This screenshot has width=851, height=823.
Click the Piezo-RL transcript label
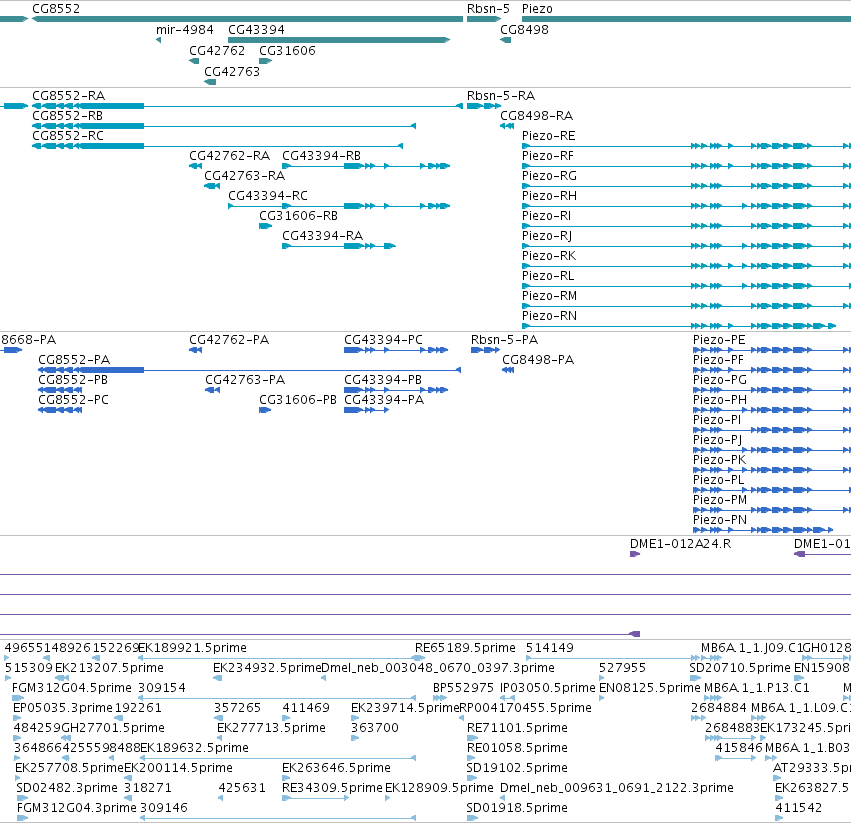548,276
